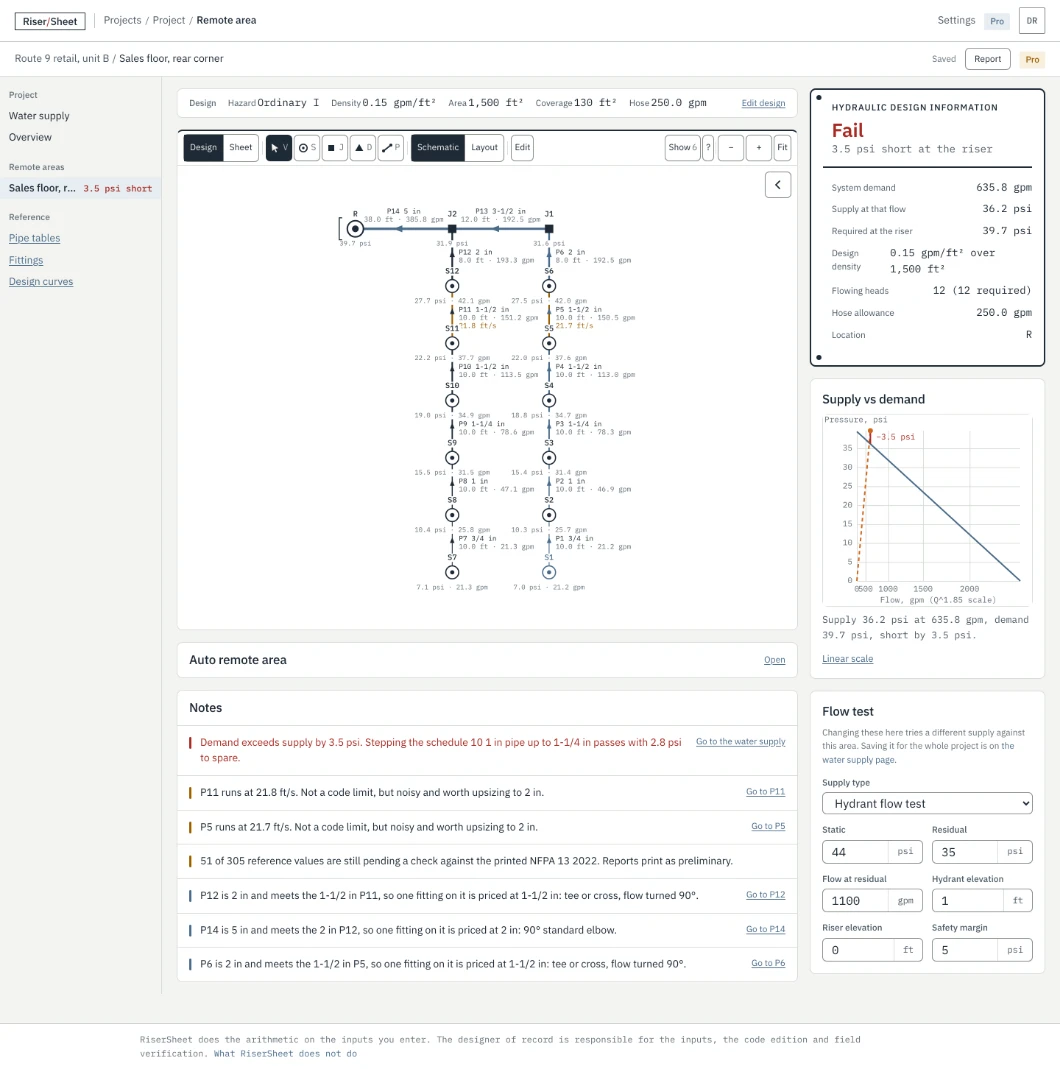The width and height of the screenshot is (1060, 1069).
Task: Select sprinkler S11 in the schematic
Action: pos(452,344)
